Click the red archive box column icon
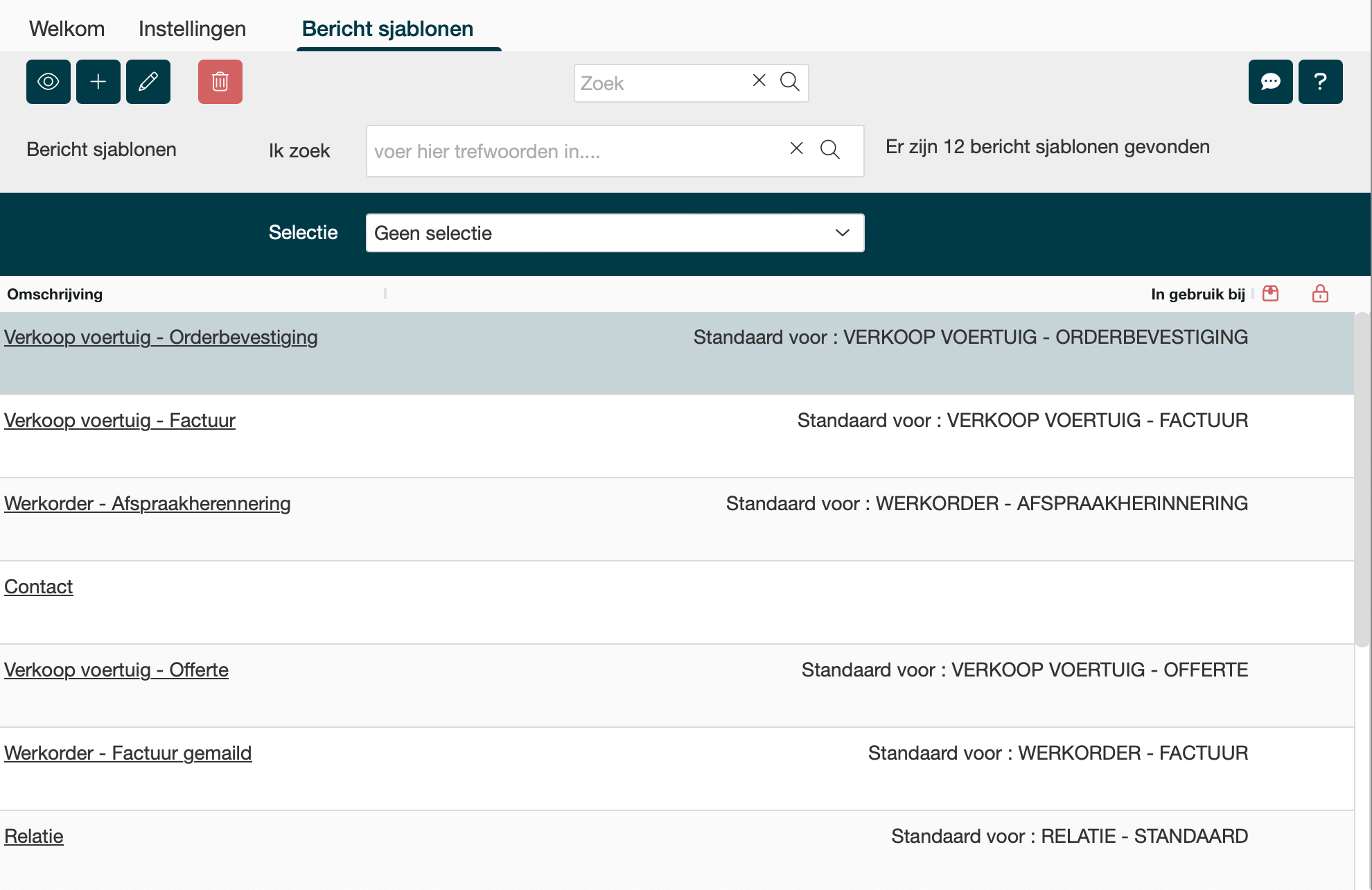Image resolution: width=1372 pixels, height=890 pixels. tap(1270, 294)
